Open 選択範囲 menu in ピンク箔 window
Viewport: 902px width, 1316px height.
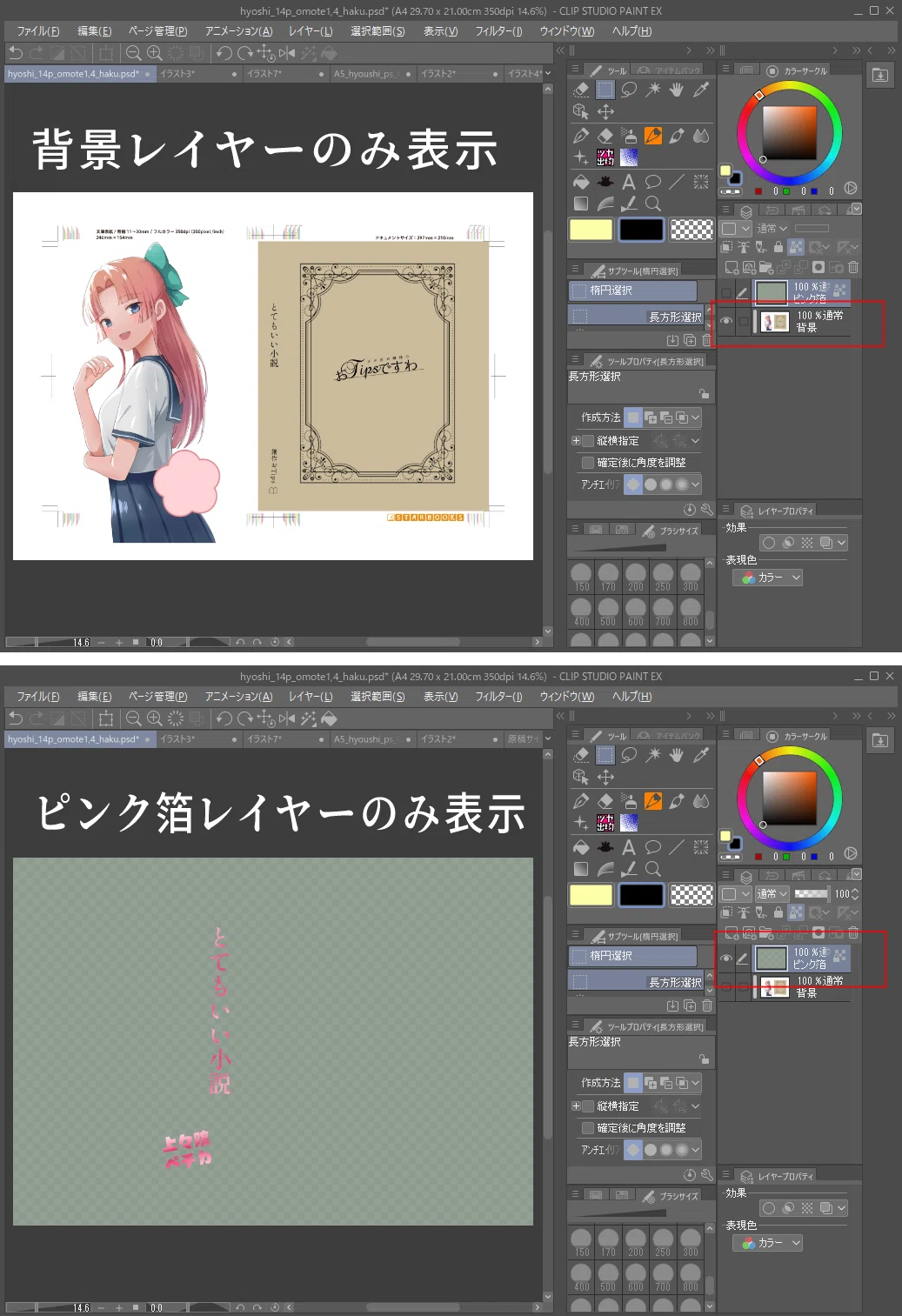pos(378,697)
